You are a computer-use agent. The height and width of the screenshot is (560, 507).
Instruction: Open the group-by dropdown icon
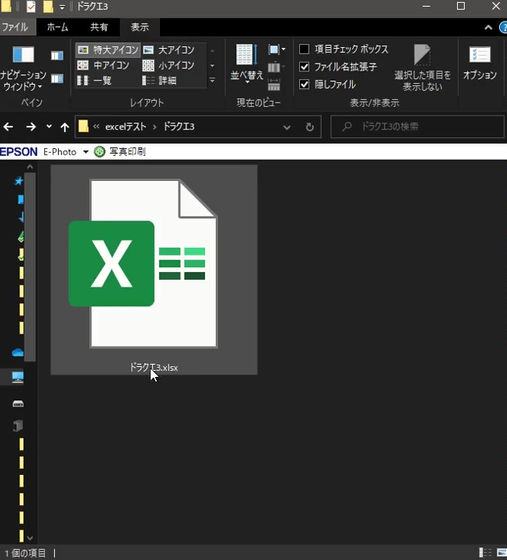[x=277, y=50]
